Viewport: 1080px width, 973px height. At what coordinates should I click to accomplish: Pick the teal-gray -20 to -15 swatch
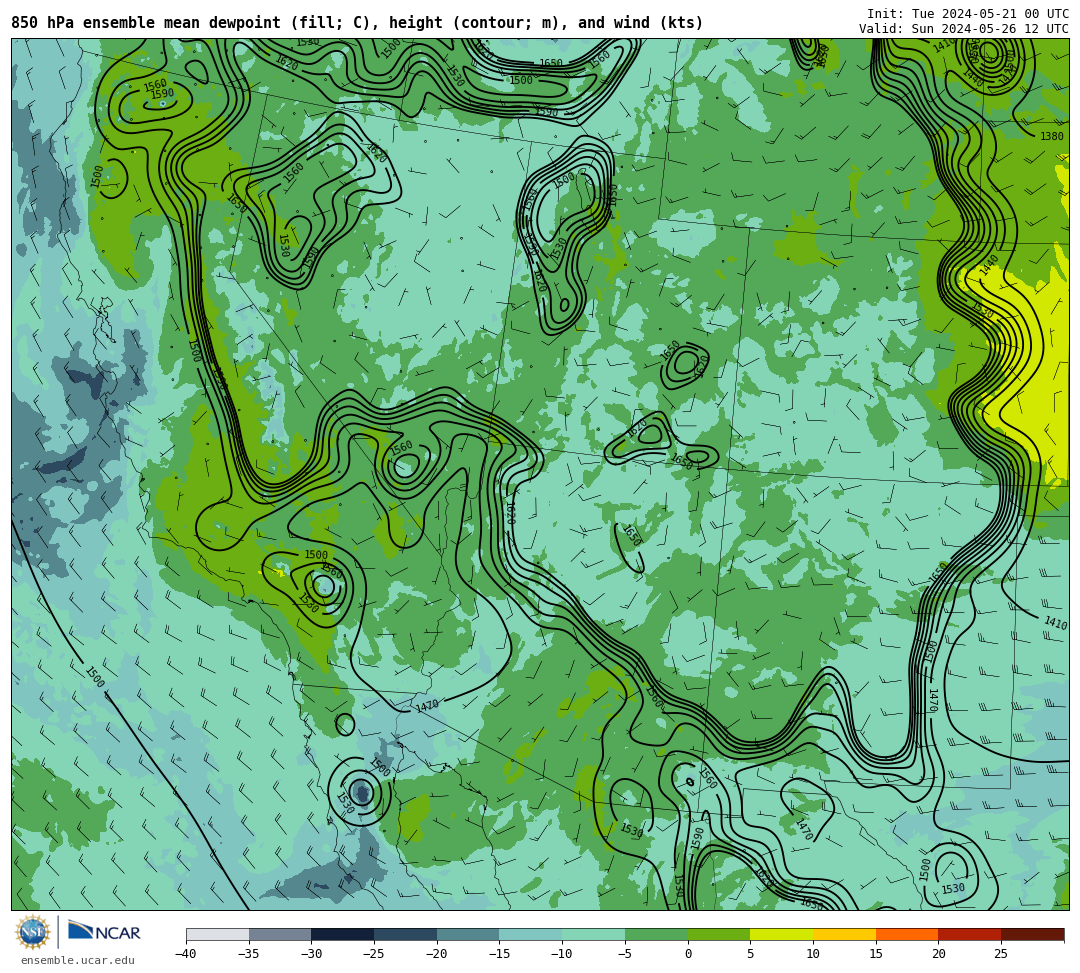[468, 934]
